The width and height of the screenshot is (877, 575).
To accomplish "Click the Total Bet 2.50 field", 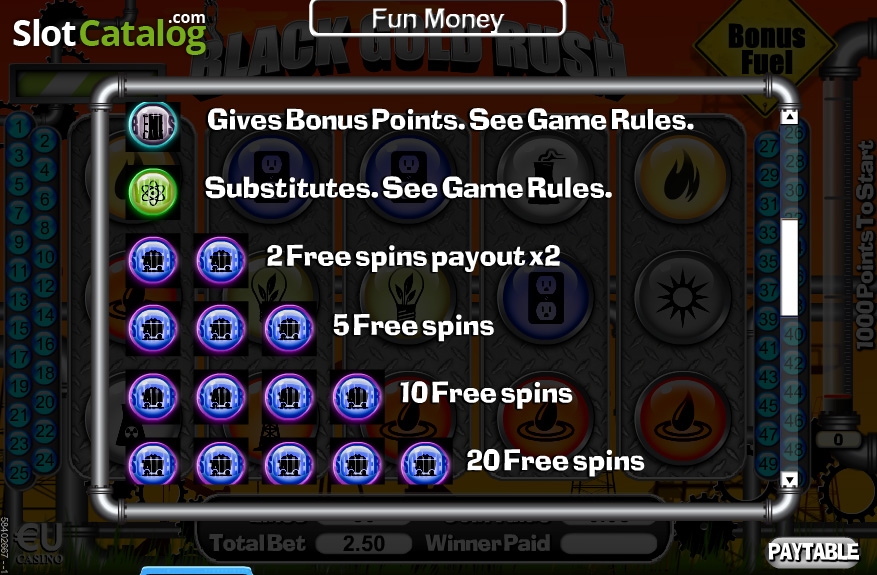I will 364,543.
